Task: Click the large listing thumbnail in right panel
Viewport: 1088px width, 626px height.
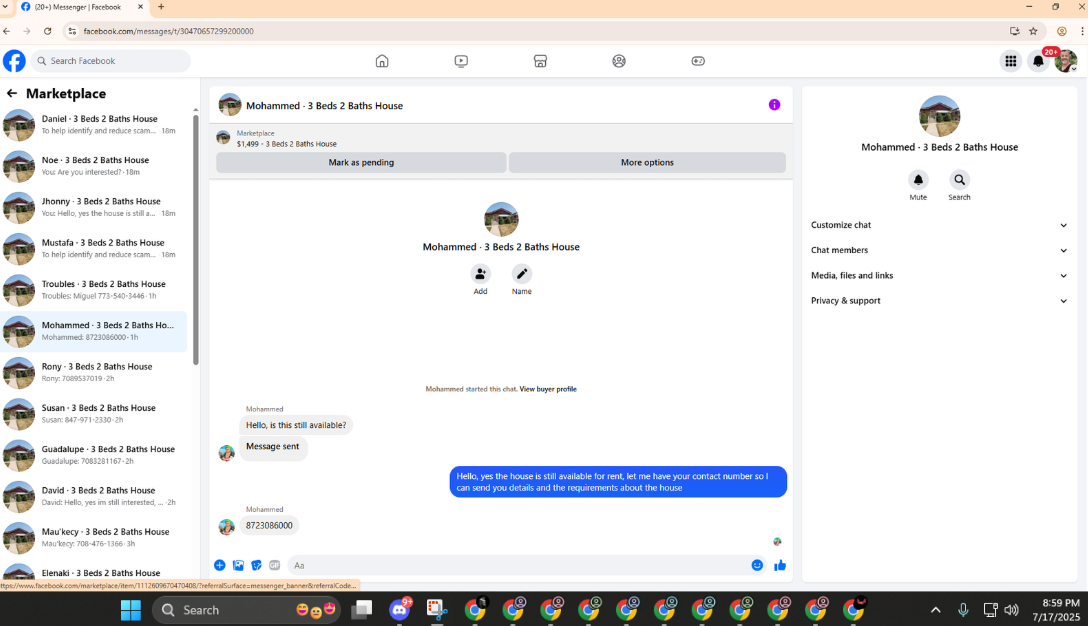Action: pos(940,116)
